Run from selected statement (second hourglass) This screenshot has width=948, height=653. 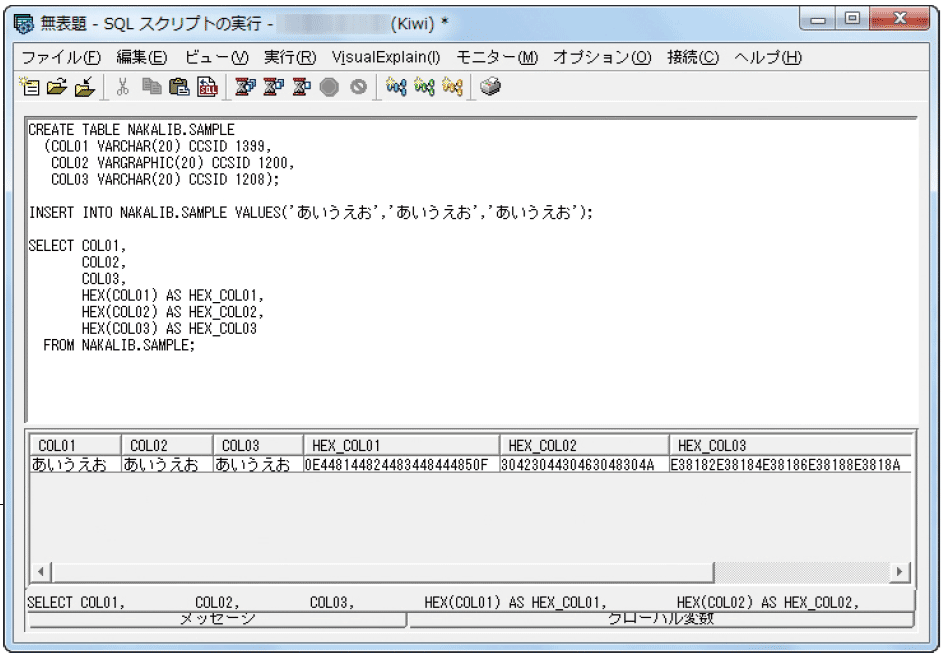273,87
